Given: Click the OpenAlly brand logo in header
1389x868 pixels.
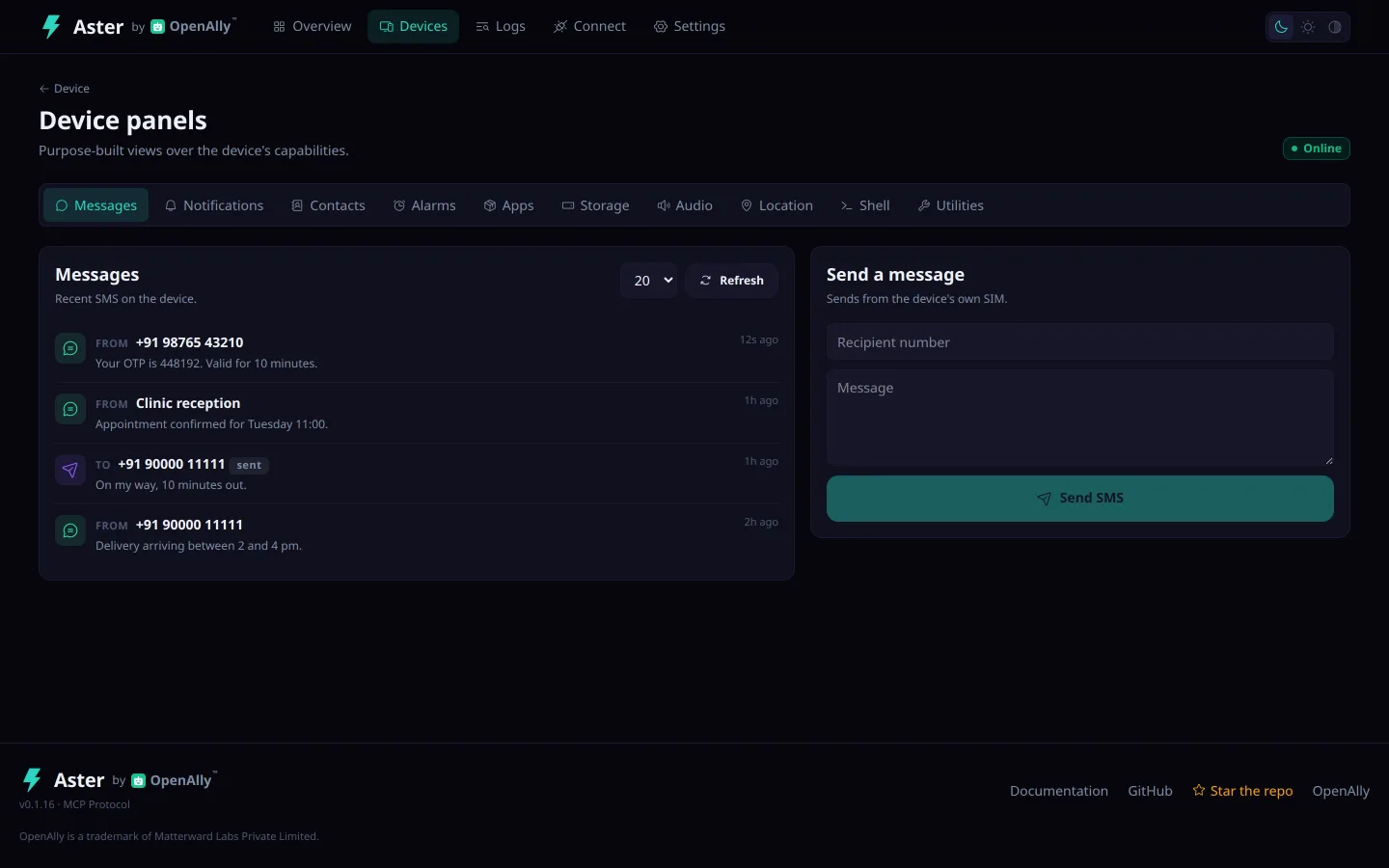Looking at the screenshot, I should (193, 26).
